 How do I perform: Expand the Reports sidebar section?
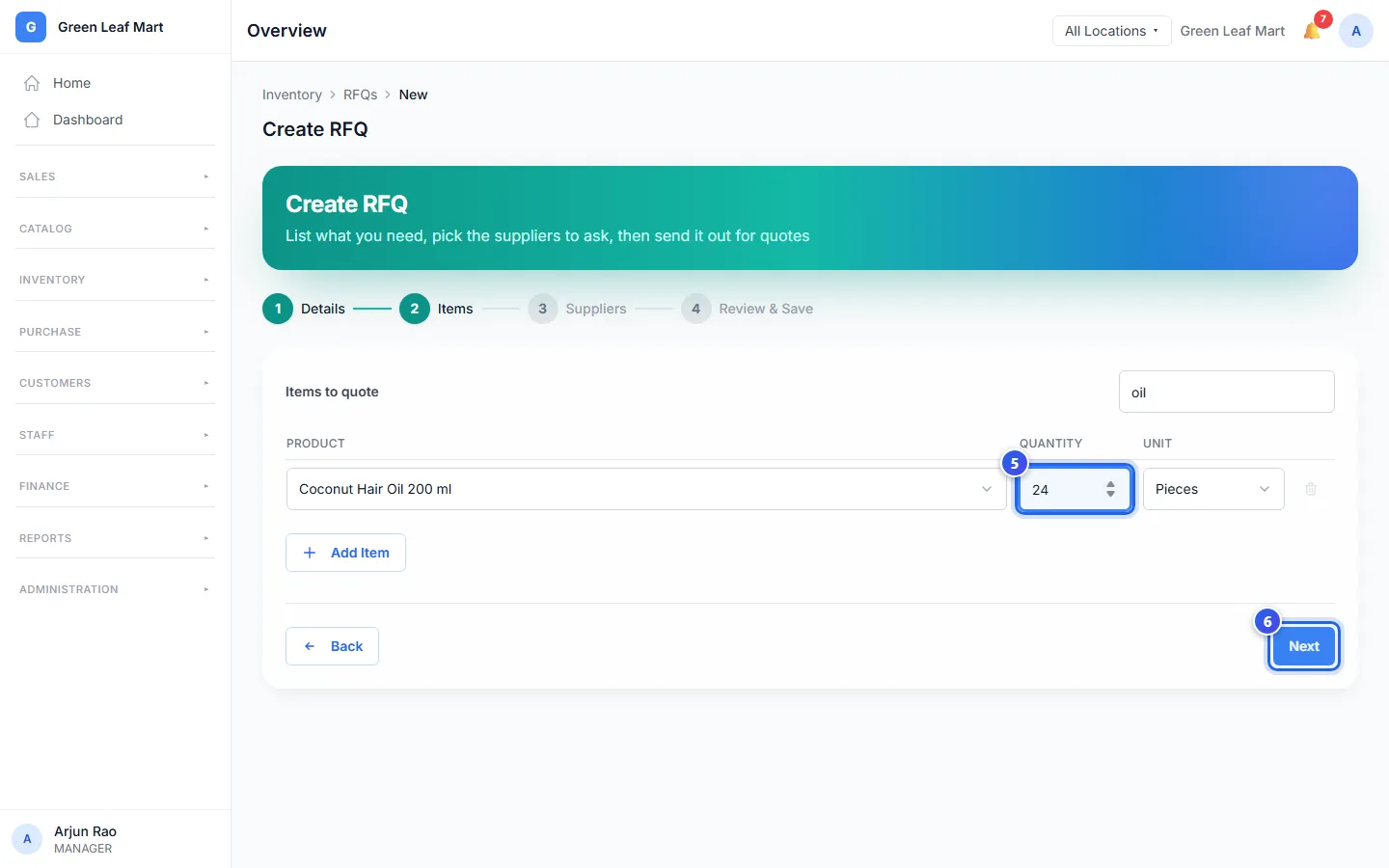click(115, 538)
